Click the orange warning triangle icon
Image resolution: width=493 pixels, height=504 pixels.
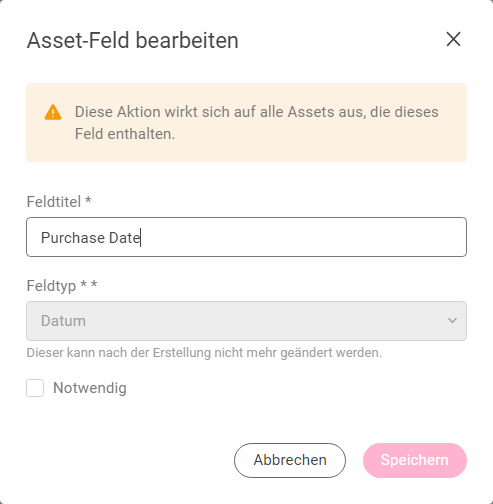pos(53,112)
